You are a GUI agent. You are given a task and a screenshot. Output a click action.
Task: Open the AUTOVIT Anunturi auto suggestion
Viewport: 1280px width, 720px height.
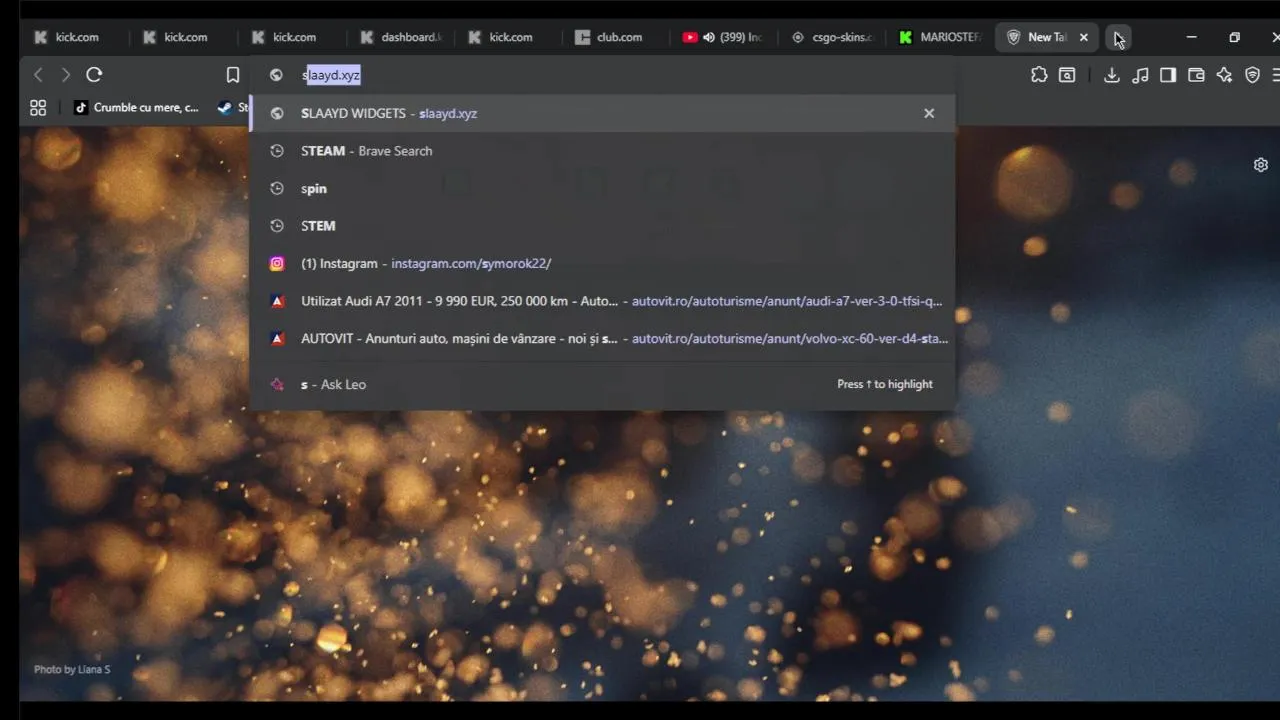[x=603, y=338]
